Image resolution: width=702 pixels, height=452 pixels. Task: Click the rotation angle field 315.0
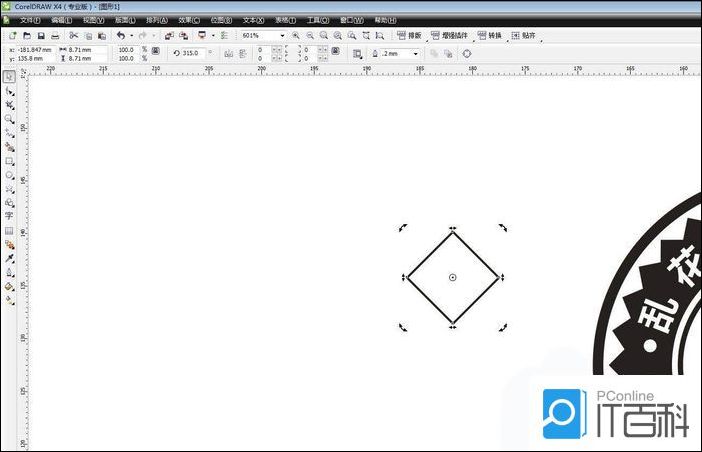pos(193,53)
